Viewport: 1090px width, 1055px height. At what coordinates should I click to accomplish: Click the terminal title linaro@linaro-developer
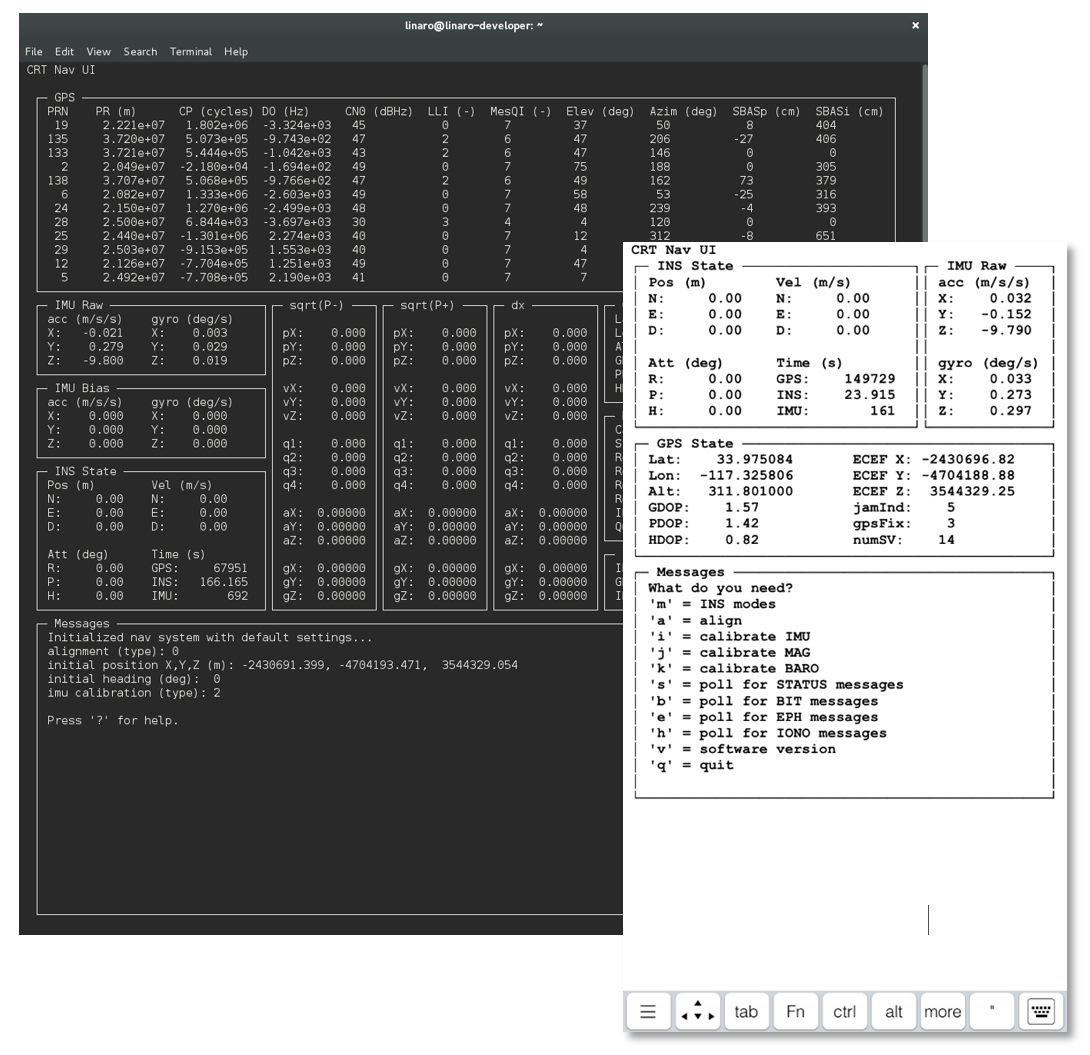pos(473,25)
